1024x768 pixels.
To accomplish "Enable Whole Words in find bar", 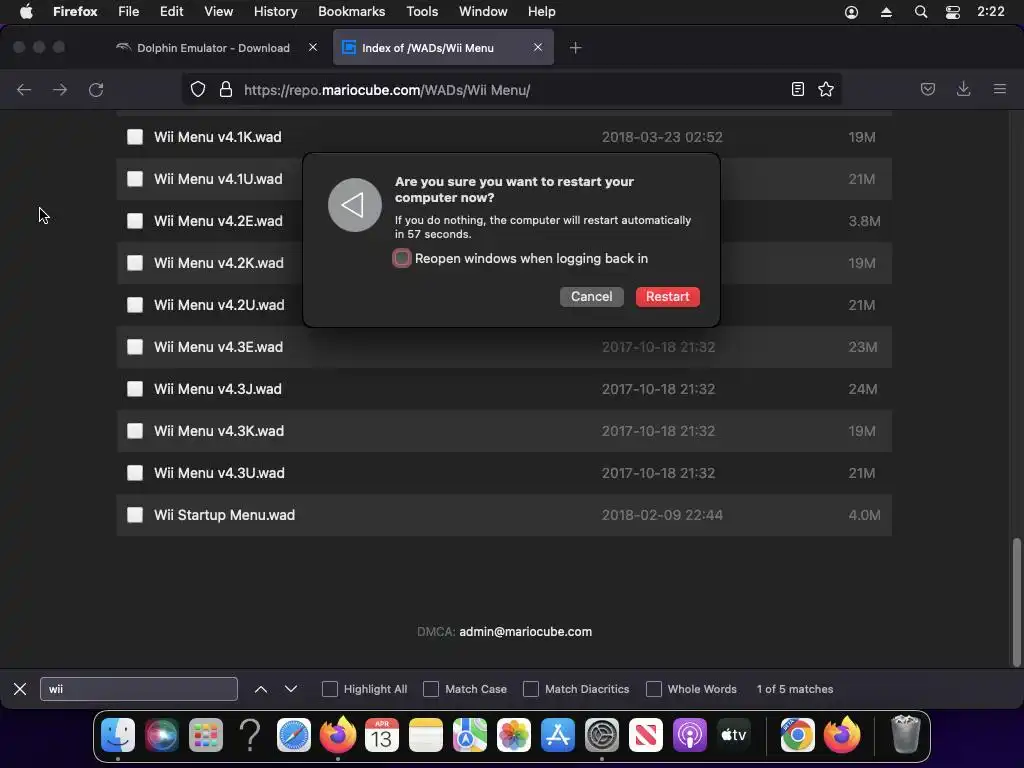I will click(654, 689).
